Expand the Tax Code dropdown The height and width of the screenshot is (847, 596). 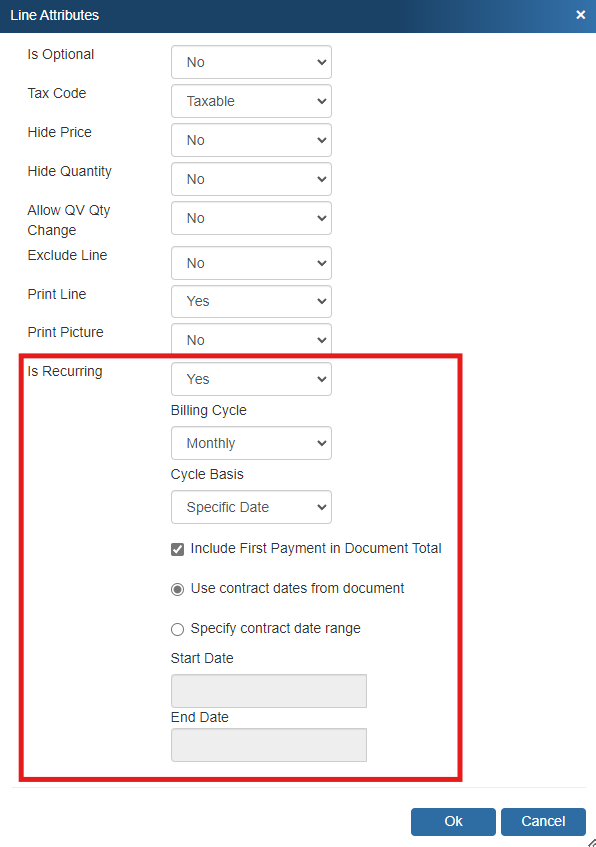[x=251, y=101]
